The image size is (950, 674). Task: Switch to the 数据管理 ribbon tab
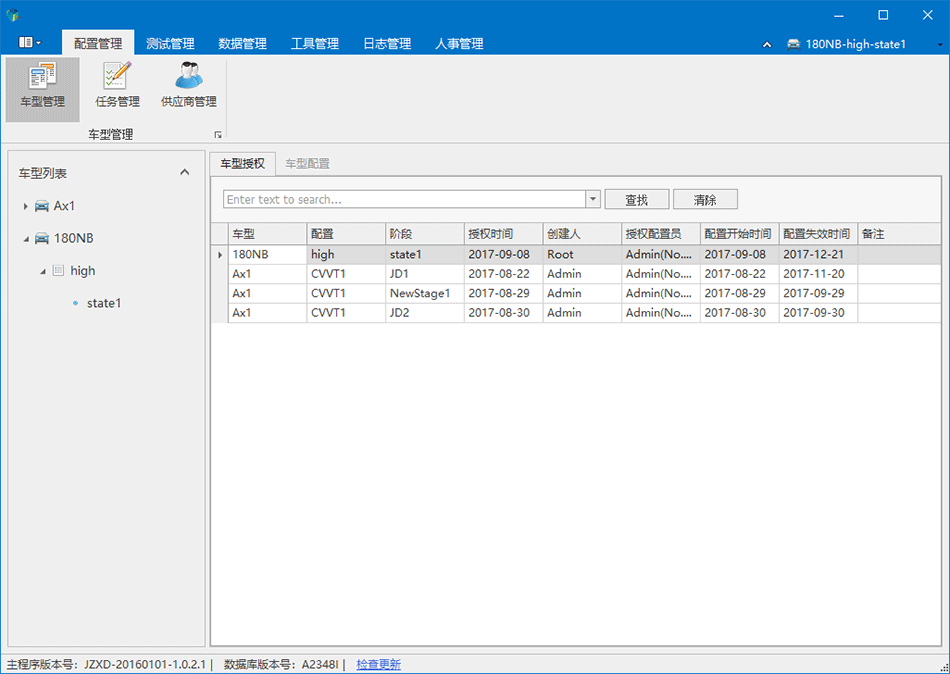tap(242, 44)
